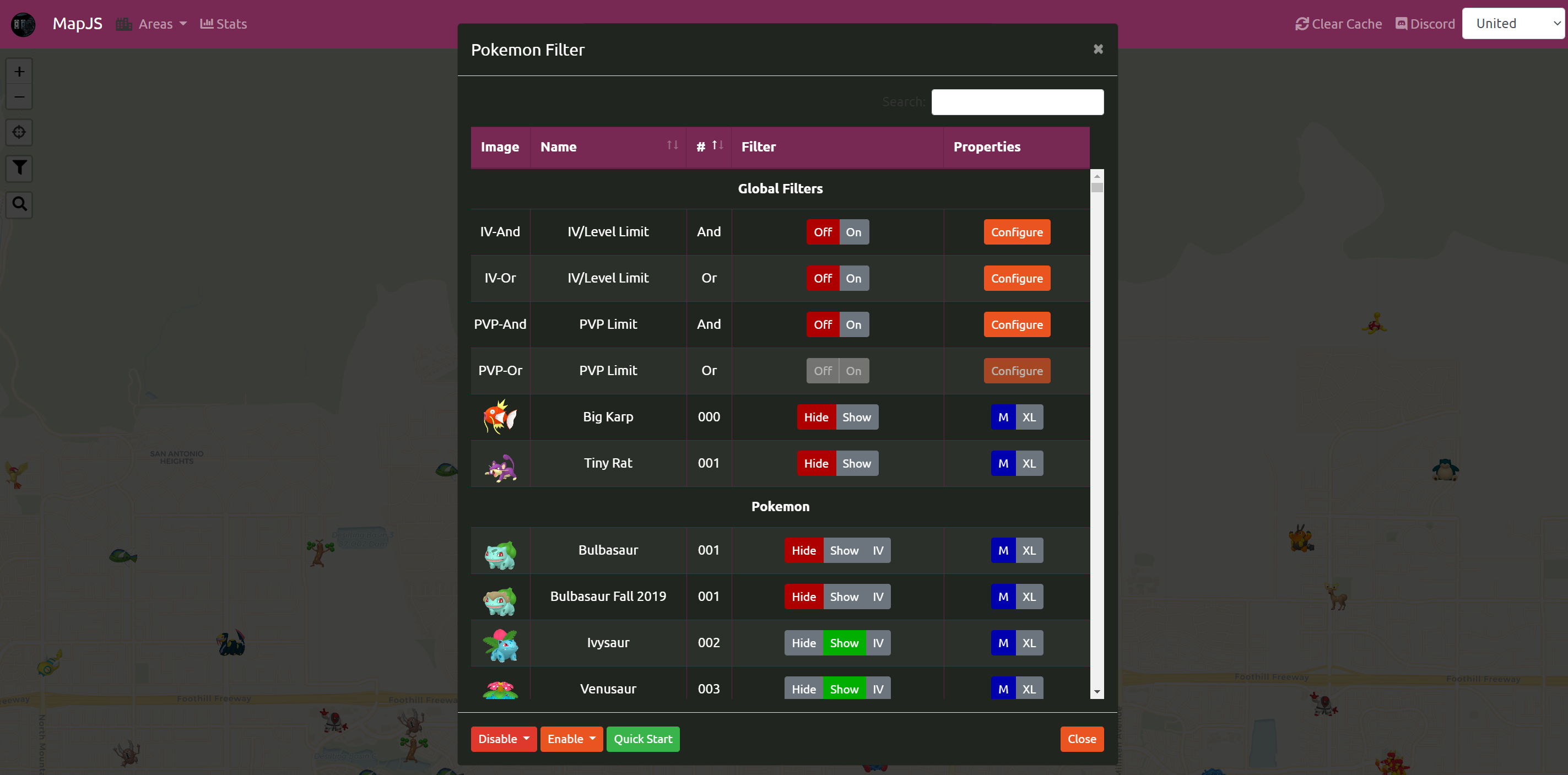Image resolution: width=1568 pixels, height=775 pixels.
Task: Click the map zoom out minus icon
Action: pos(19,97)
